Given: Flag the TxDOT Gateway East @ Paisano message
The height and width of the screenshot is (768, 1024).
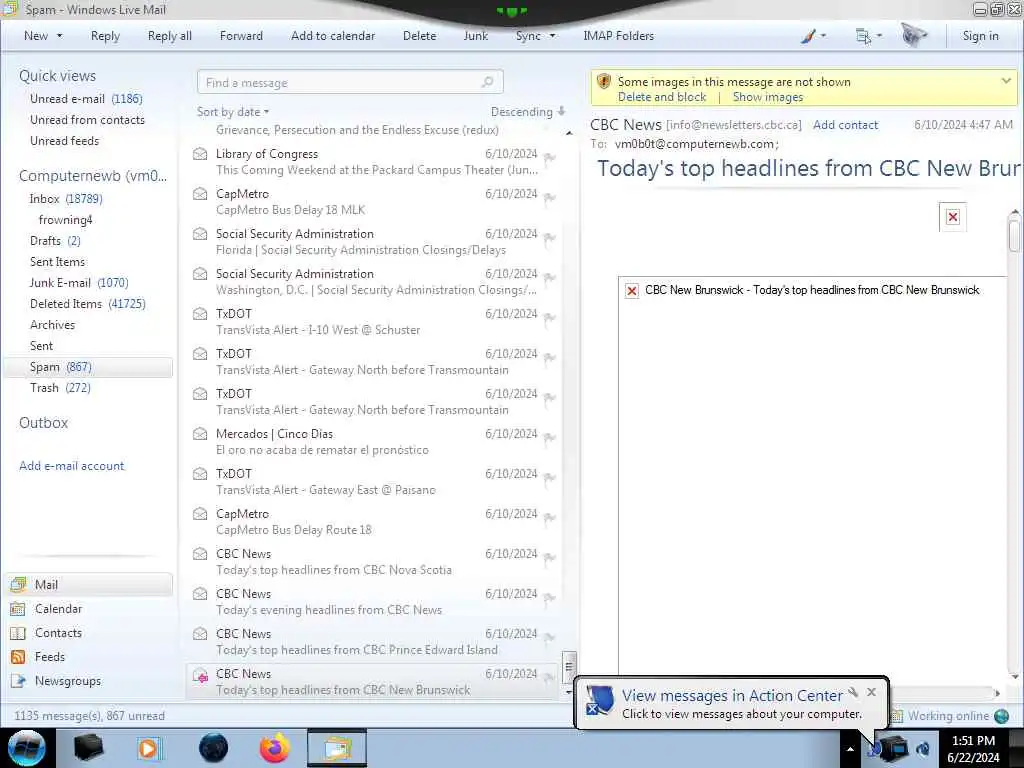Looking at the screenshot, I should (550, 477).
